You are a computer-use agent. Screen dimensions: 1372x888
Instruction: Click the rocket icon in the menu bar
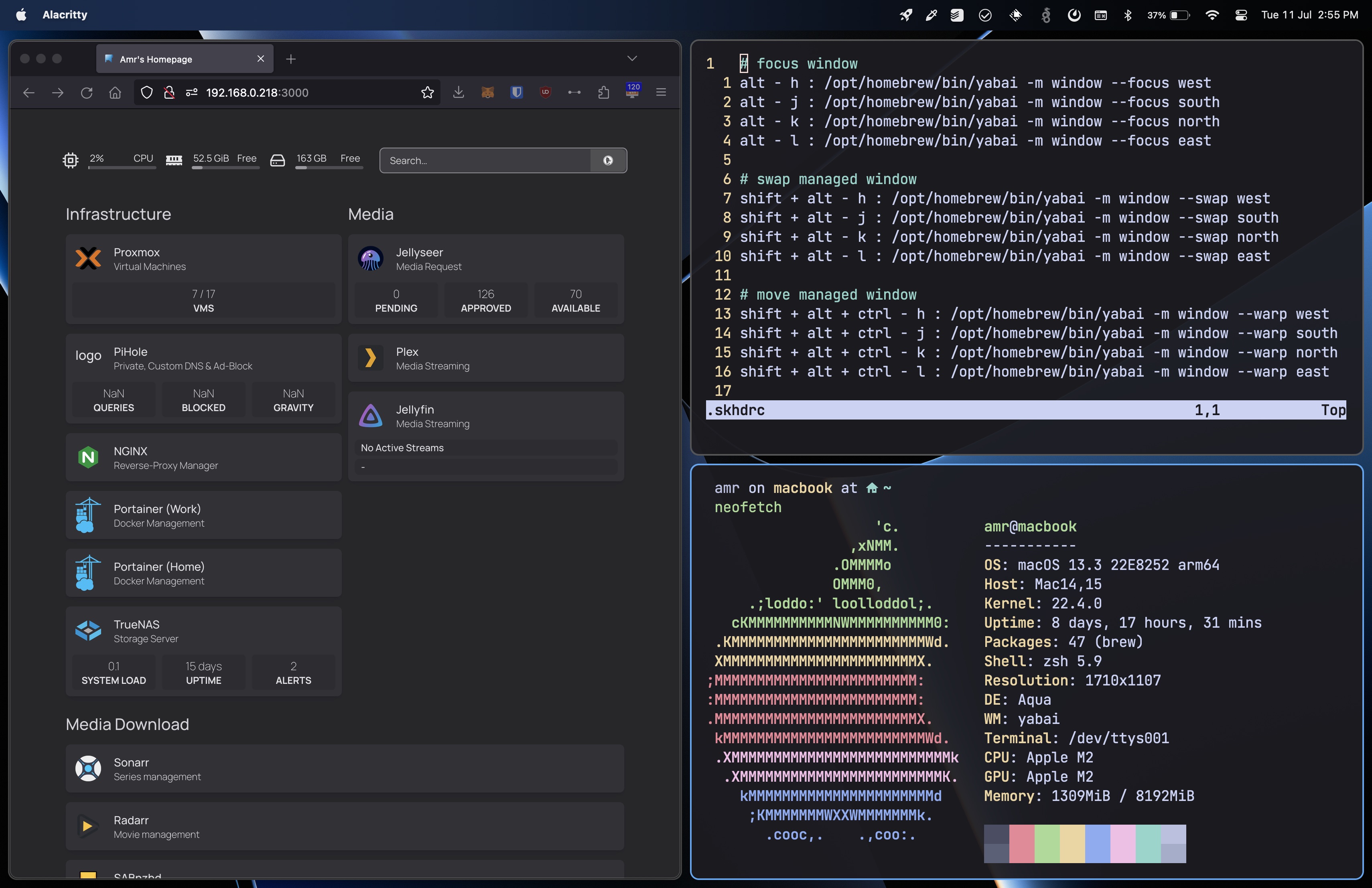pyautogui.click(x=905, y=15)
